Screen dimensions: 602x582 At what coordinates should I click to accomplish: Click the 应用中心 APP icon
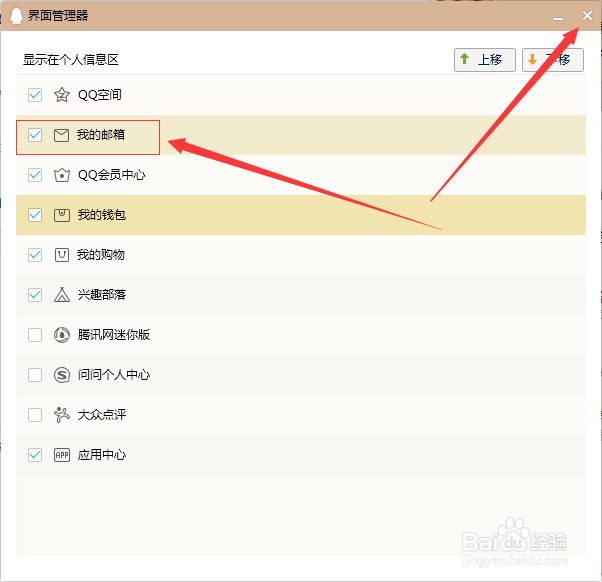(61, 455)
